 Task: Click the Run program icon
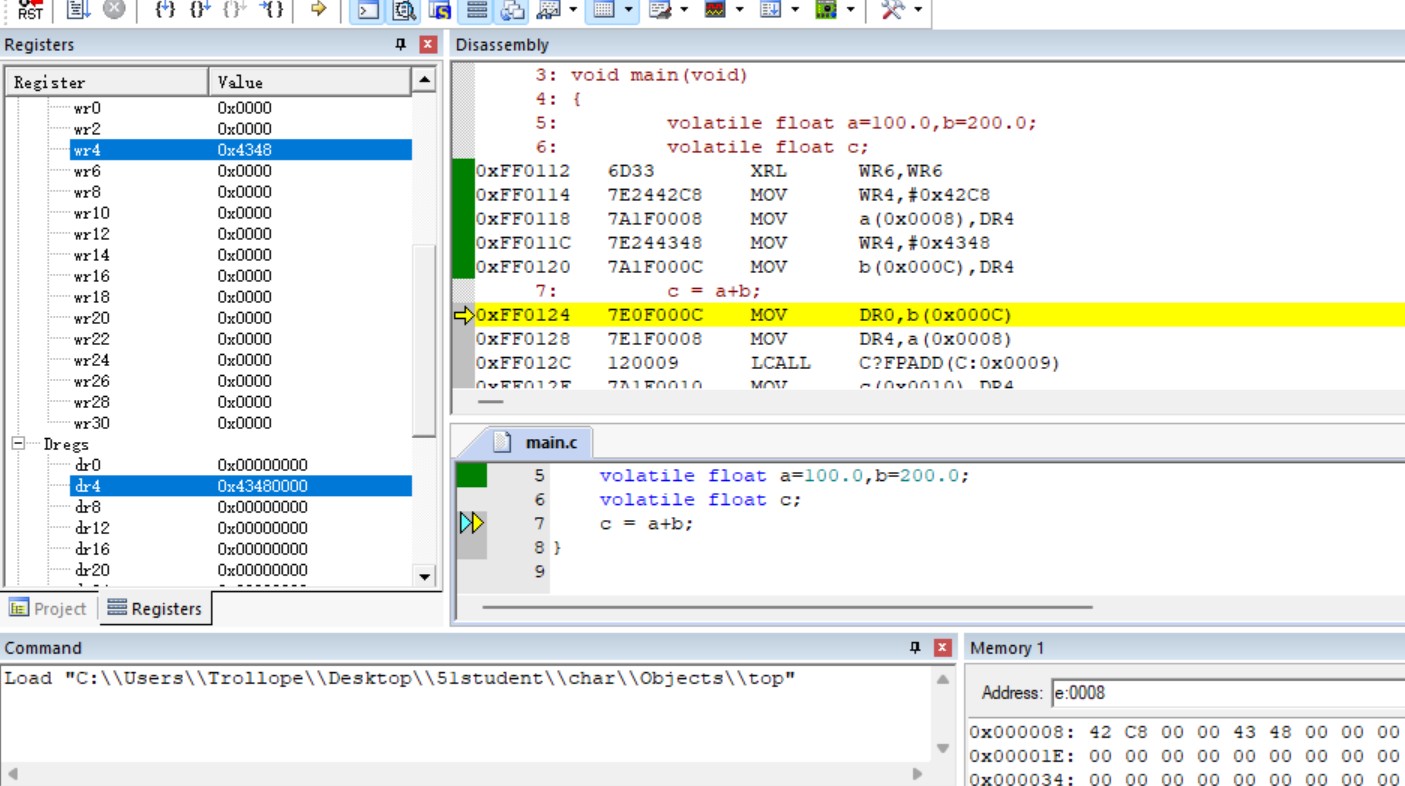pos(79,10)
